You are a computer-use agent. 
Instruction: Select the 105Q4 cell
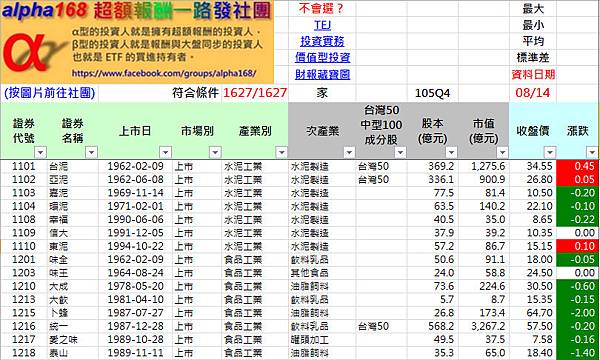[x=432, y=93]
